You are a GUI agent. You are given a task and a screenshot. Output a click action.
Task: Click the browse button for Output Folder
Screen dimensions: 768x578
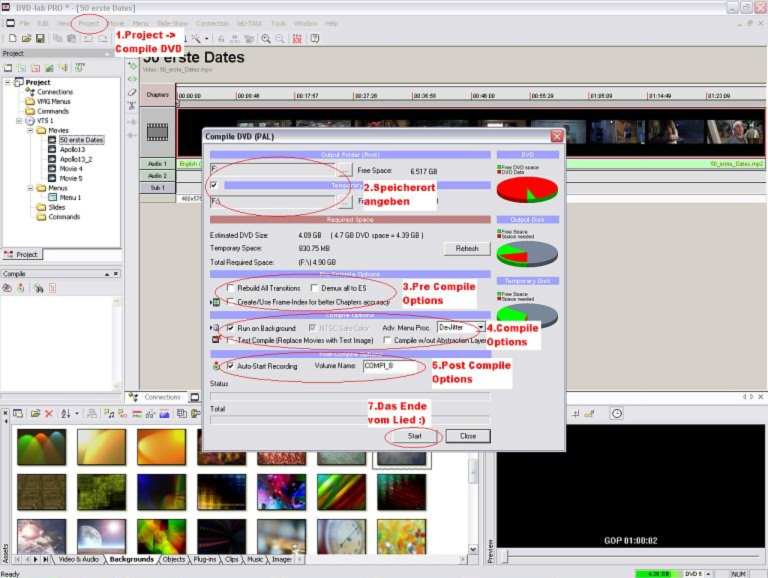pyautogui.click(x=345, y=170)
